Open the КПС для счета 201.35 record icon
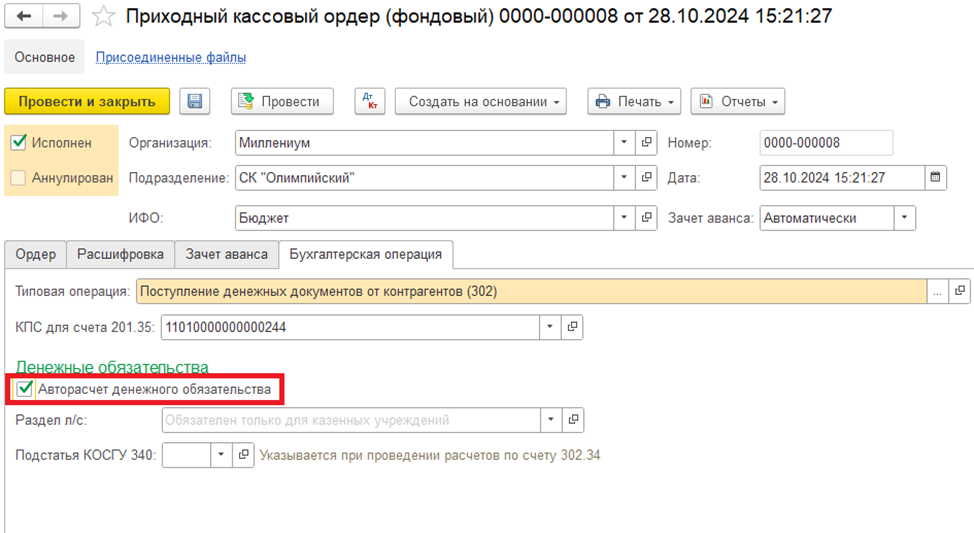 [x=571, y=327]
